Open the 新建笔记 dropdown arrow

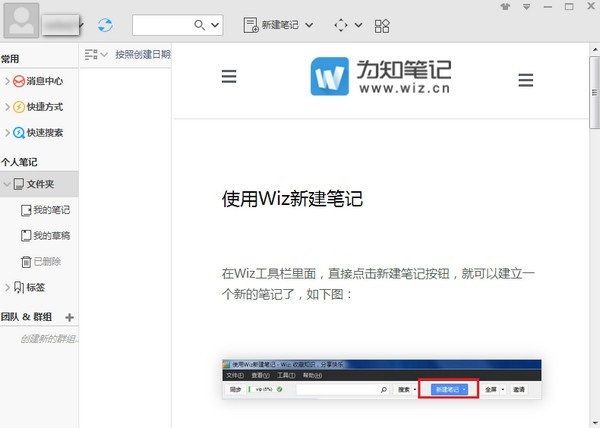[309, 25]
